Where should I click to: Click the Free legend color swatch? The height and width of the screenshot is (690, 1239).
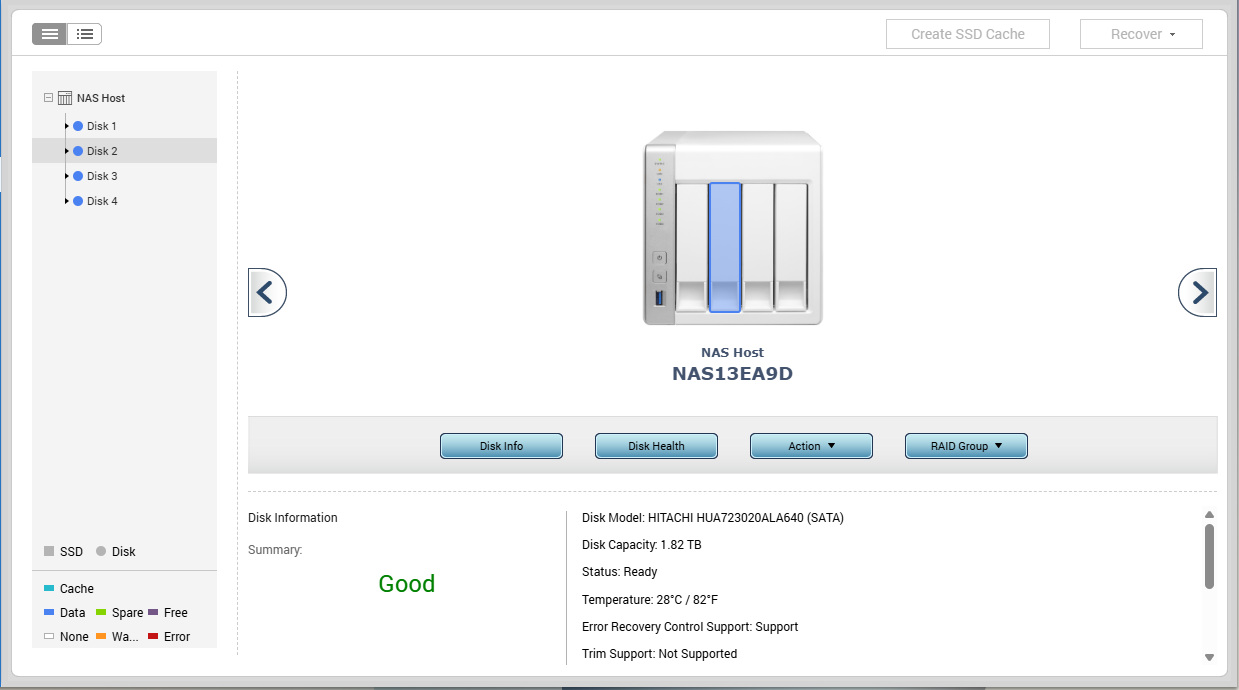coord(153,612)
